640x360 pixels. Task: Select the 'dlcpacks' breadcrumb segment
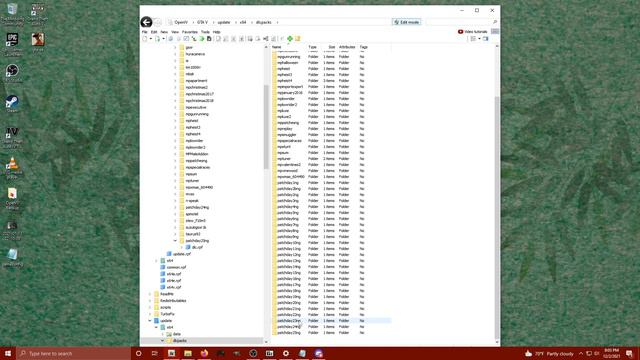click(x=264, y=22)
